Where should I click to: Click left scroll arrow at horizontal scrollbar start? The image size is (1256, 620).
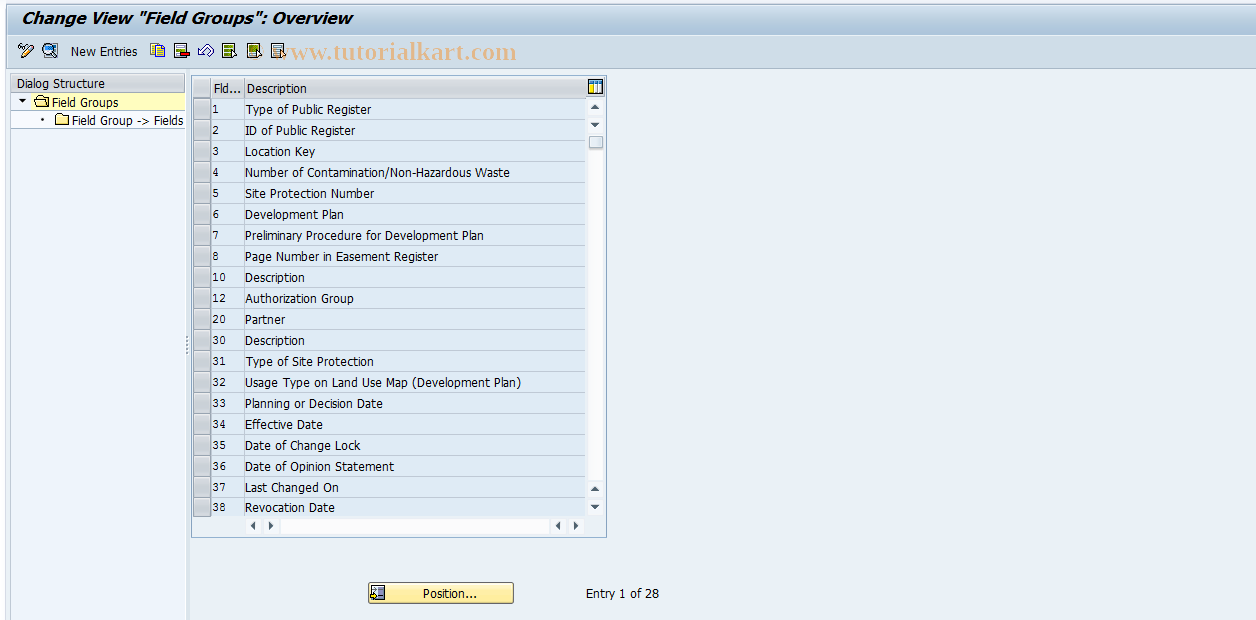pos(253,525)
